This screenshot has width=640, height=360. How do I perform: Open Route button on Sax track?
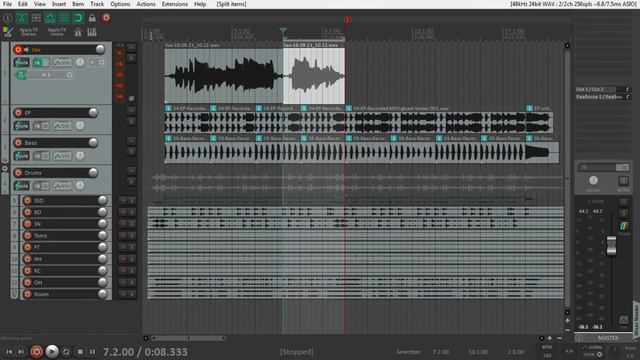click(x=22, y=62)
